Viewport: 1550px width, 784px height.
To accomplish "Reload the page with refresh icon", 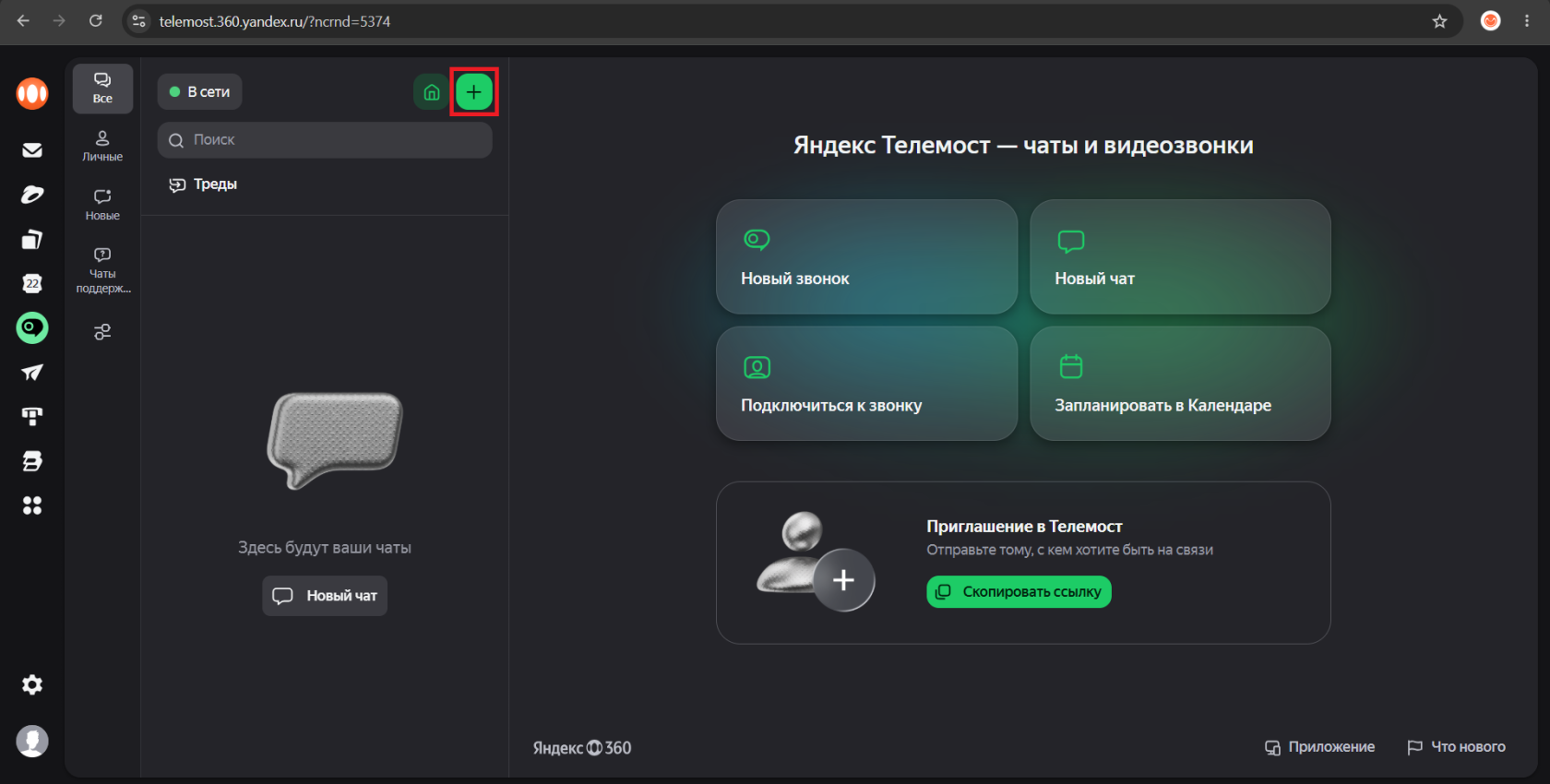I will pyautogui.click(x=95, y=20).
